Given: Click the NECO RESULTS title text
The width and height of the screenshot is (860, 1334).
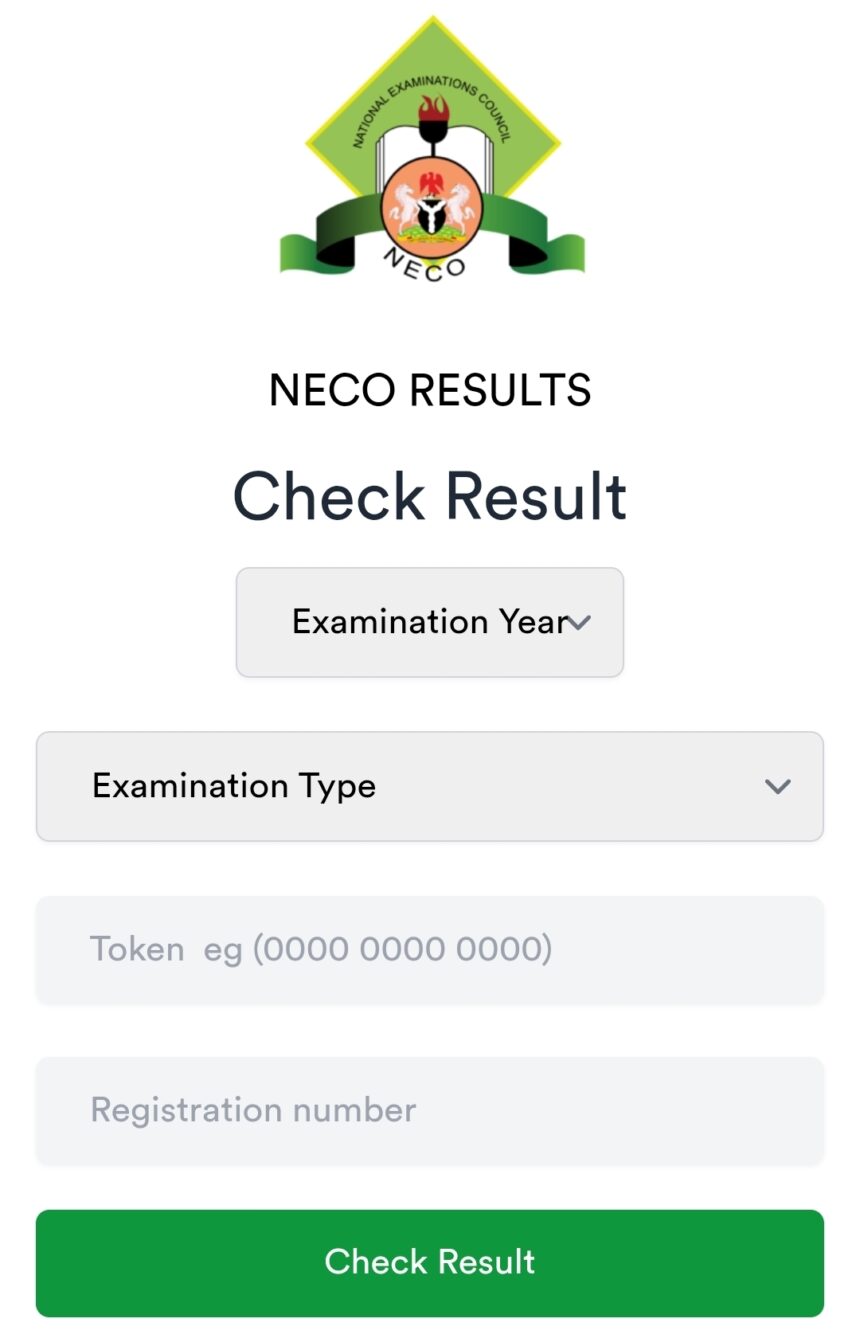Looking at the screenshot, I should [430, 390].
